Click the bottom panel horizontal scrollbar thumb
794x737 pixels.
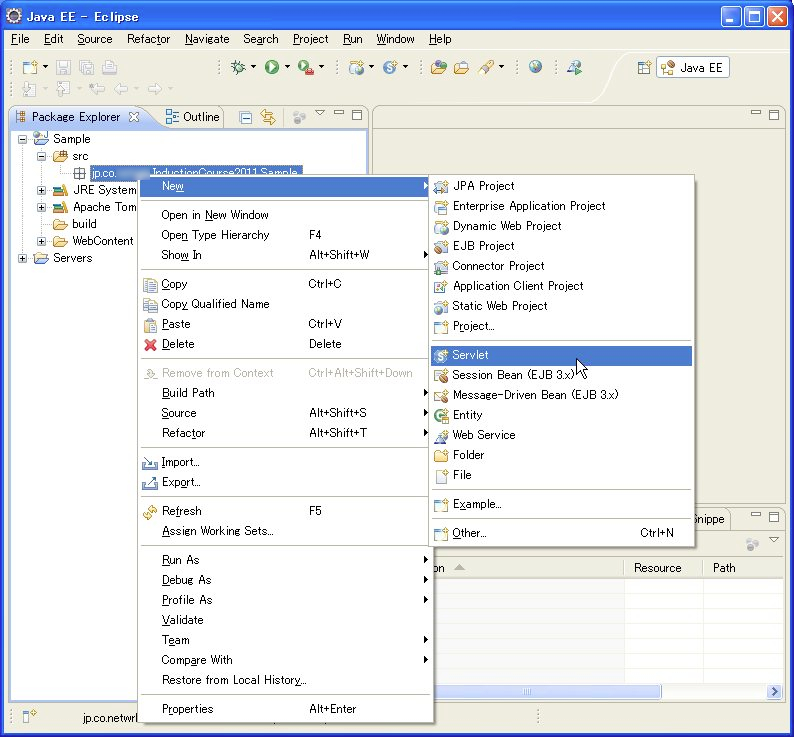(547, 691)
